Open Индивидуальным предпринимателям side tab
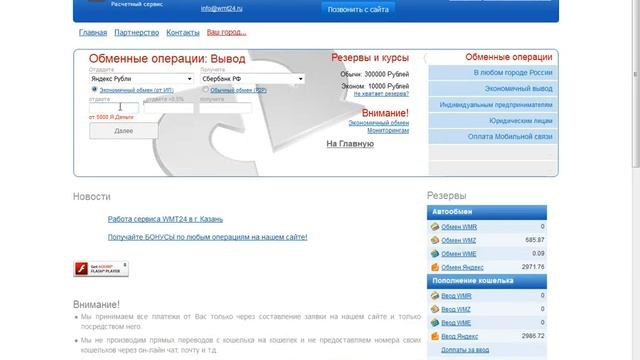The height and width of the screenshot is (360, 640). 493,105
